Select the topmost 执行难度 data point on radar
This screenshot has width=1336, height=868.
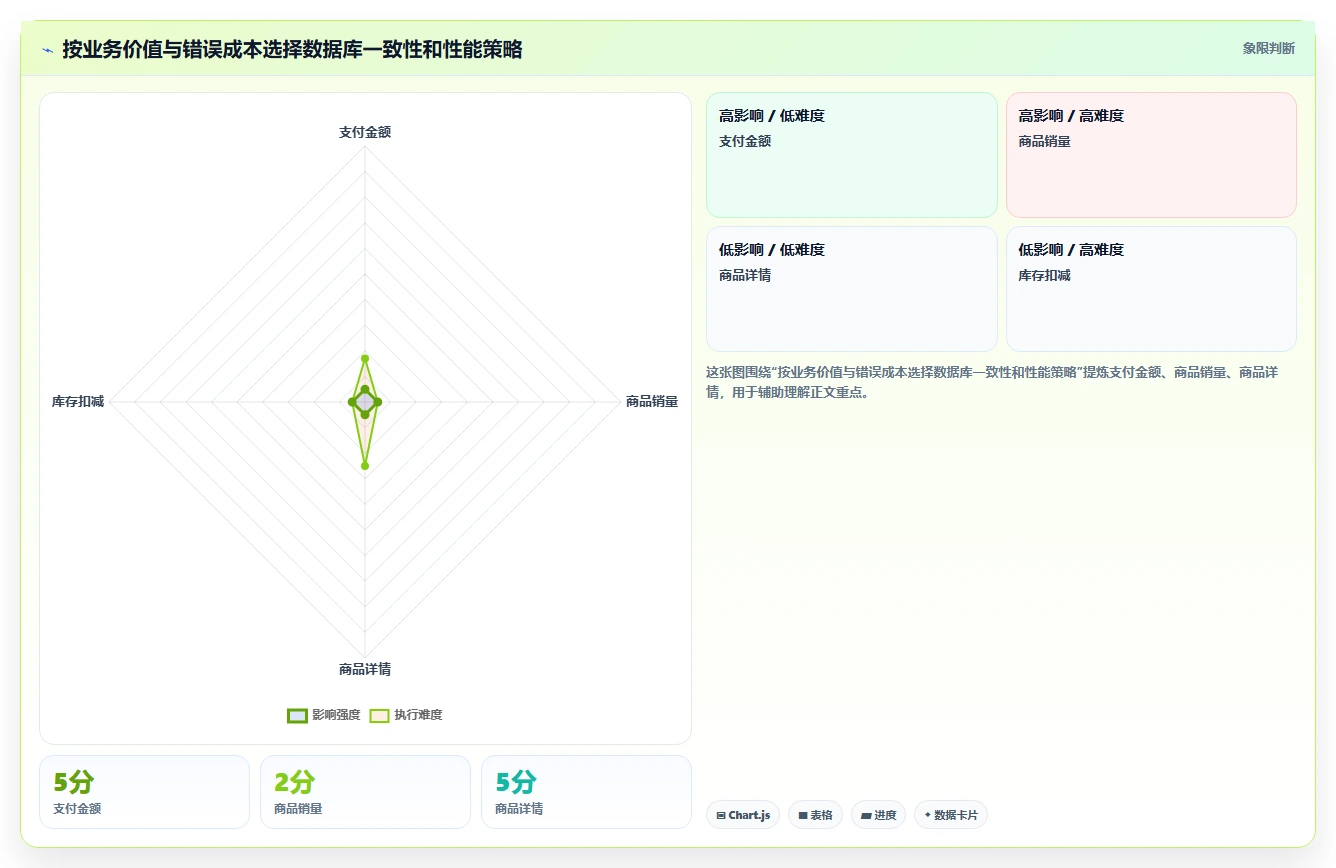[365, 357]
